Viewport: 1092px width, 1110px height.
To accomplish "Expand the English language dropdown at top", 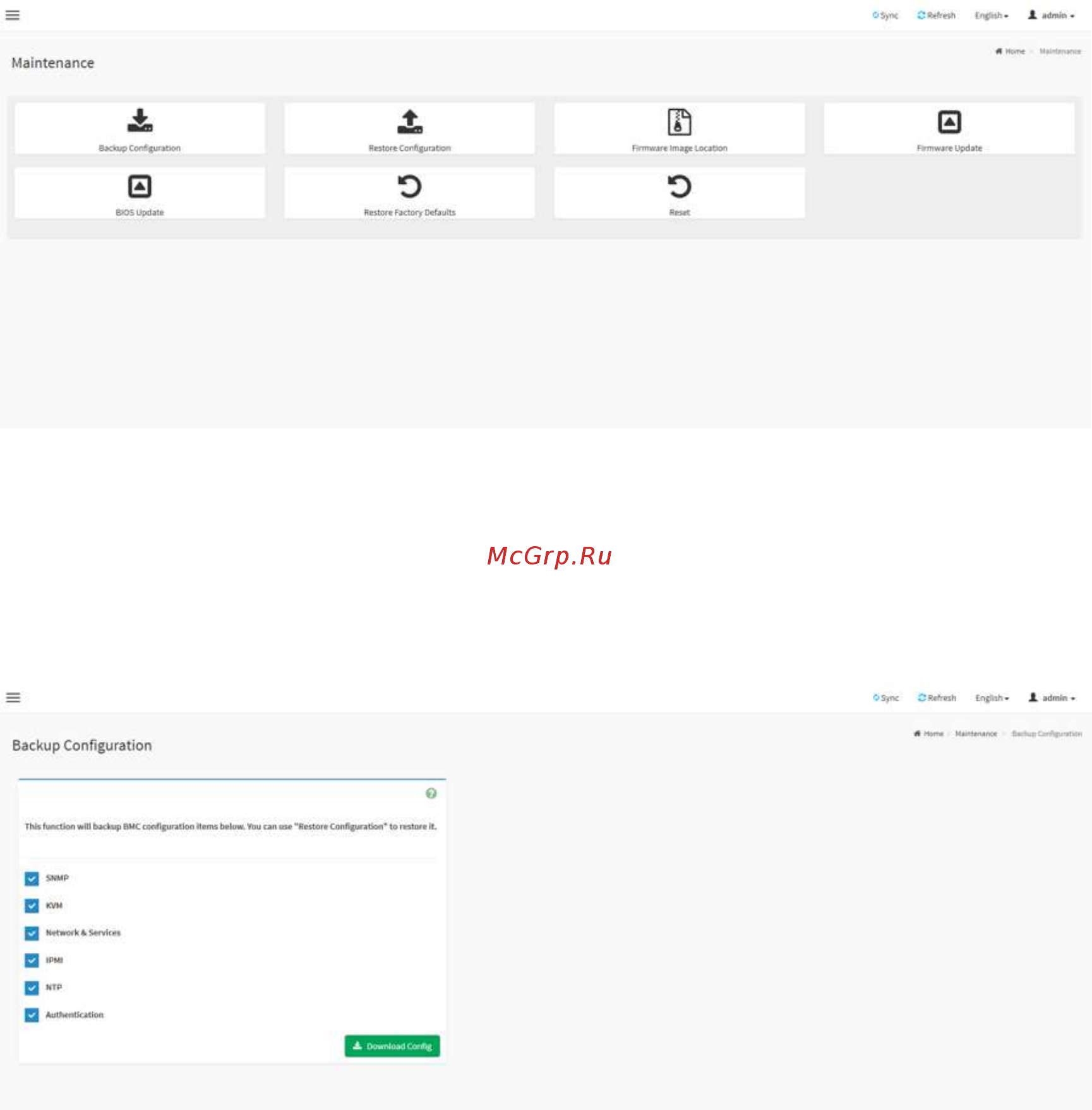I will click(x=991, y=15).
